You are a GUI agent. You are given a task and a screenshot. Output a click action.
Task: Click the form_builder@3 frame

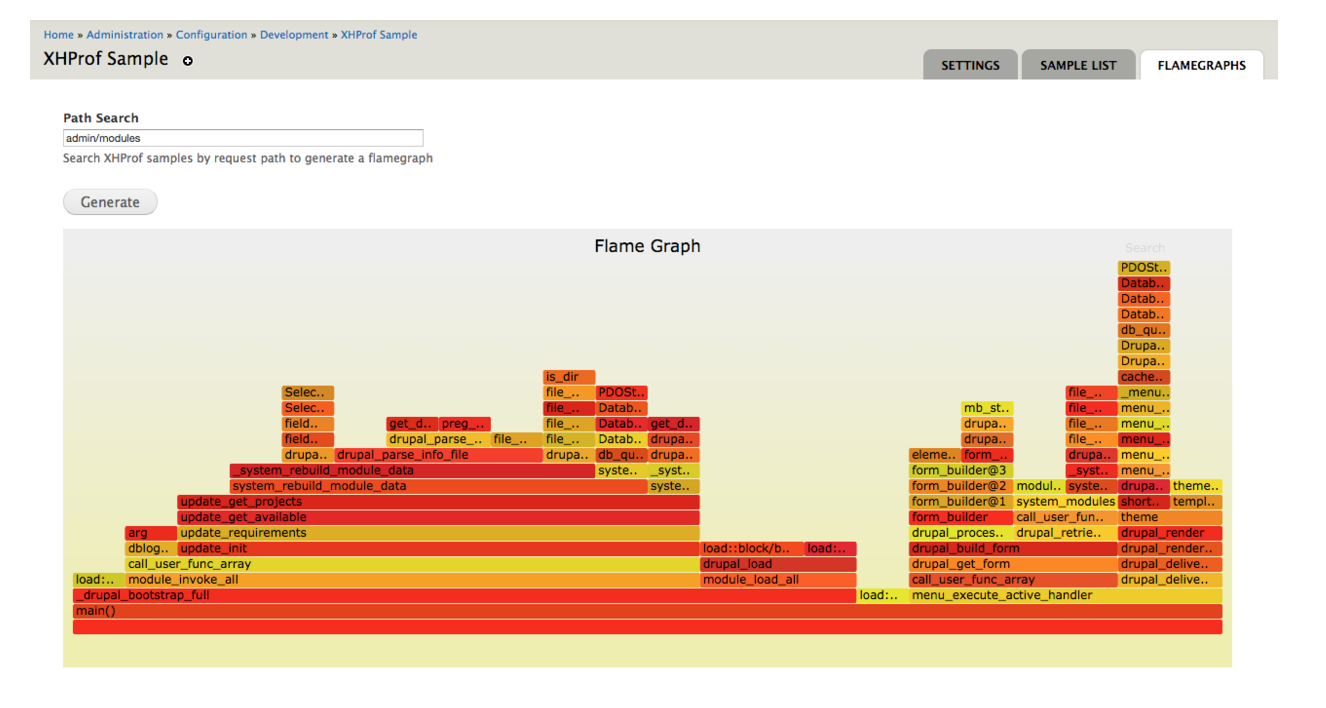tap(961, 471)
